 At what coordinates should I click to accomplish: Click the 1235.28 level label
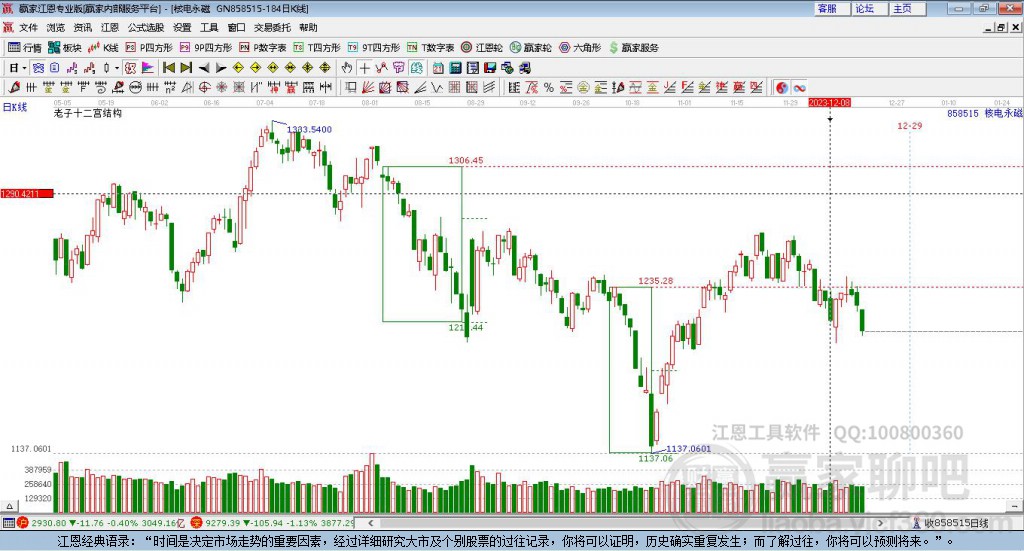[656, 281]
